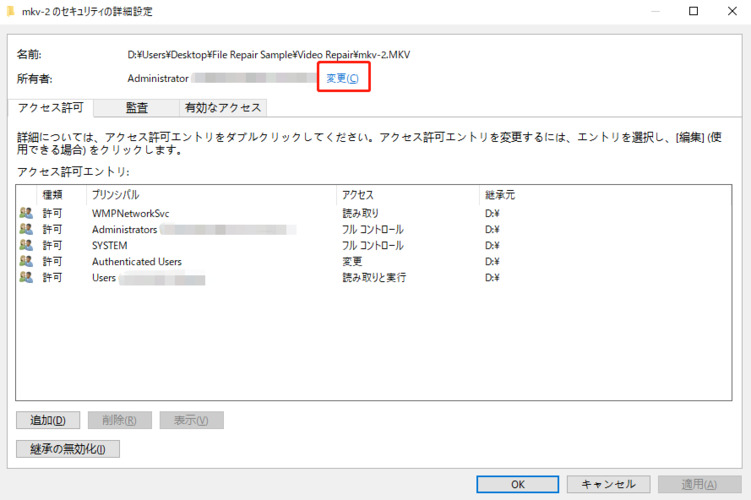Click the 適用(A) button
The width and height of the screenshot is (751, 500).
tap(699, 484)
